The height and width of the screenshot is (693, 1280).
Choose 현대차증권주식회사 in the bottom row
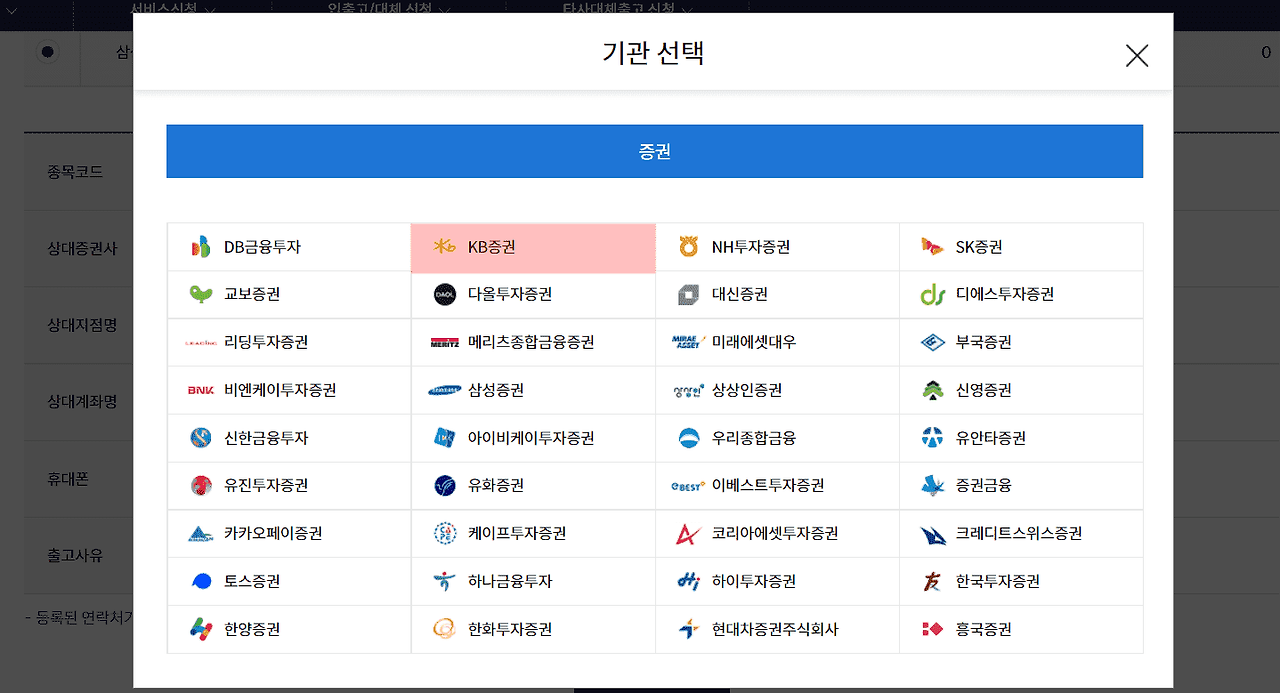(775, 630)
